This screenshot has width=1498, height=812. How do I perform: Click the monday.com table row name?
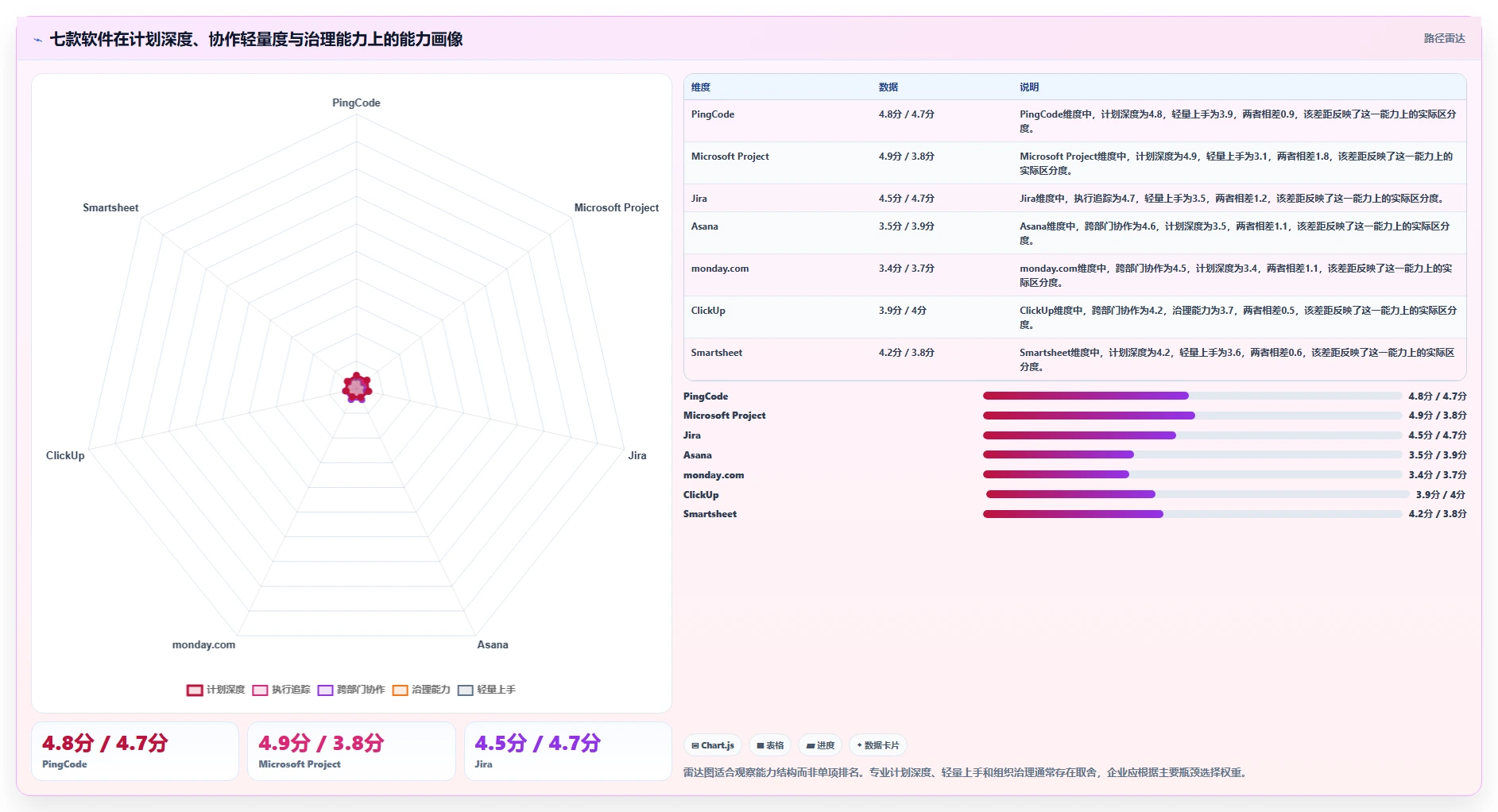[x=720, y=269]
